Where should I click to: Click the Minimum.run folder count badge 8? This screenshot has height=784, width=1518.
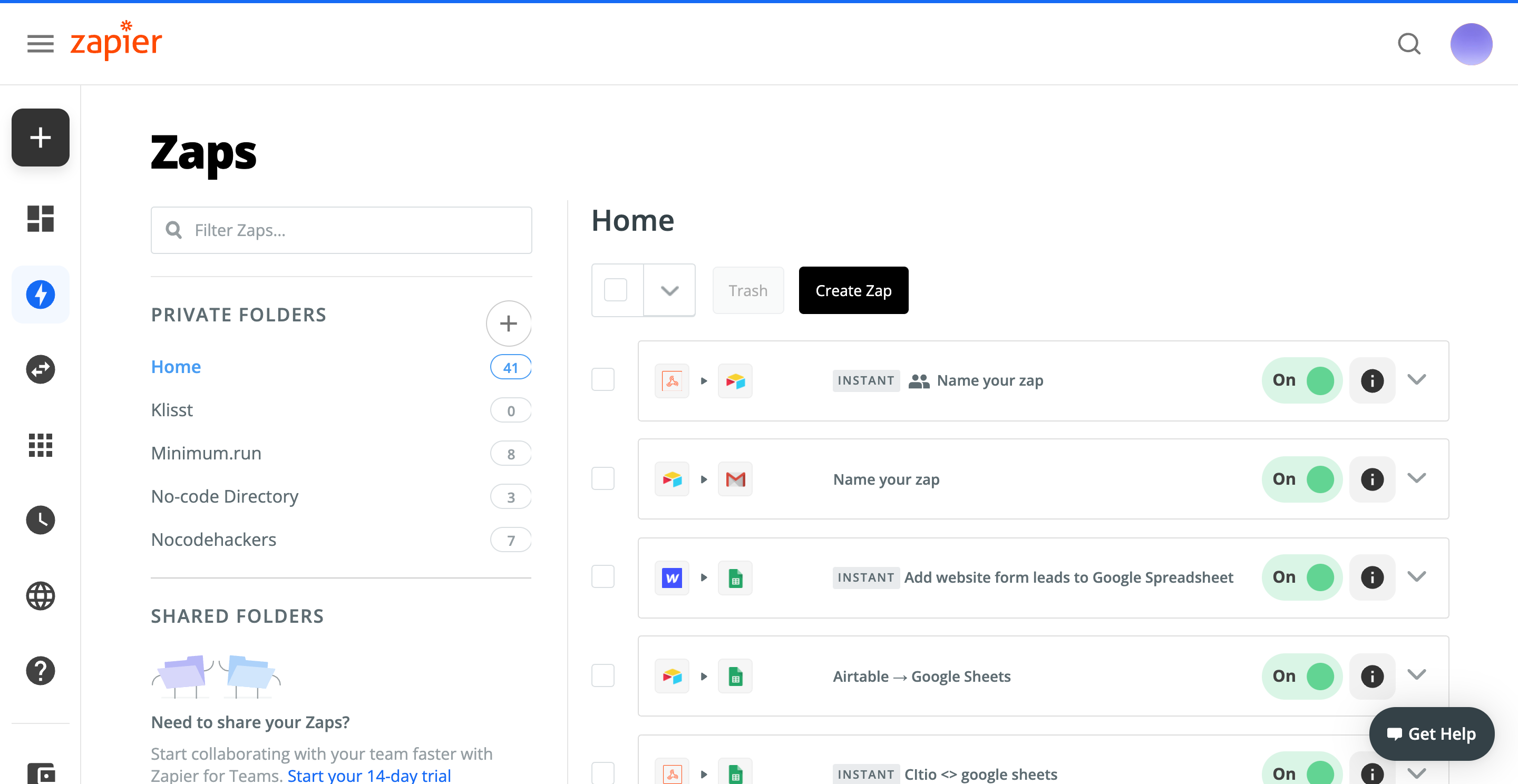510,454
